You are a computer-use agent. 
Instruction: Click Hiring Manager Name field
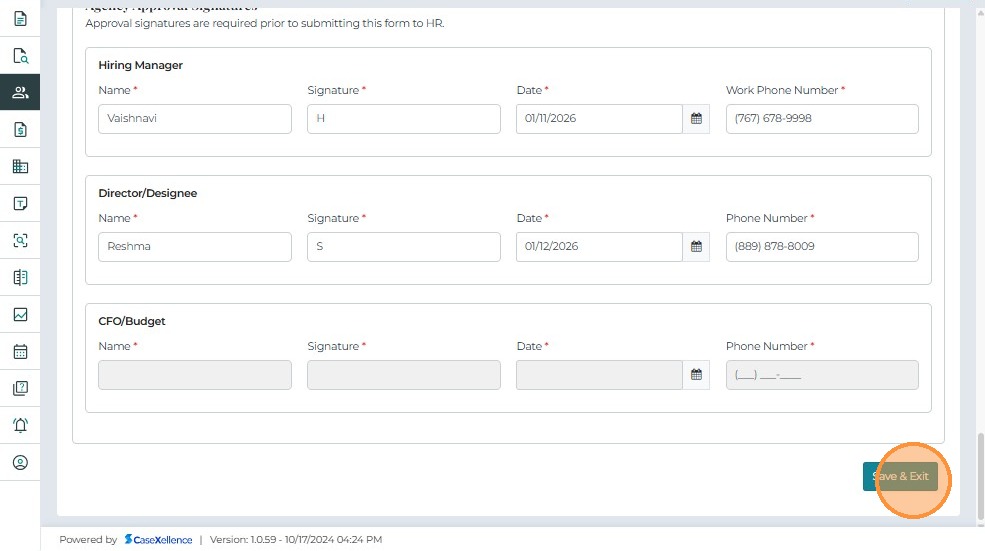tap(195, 119)
